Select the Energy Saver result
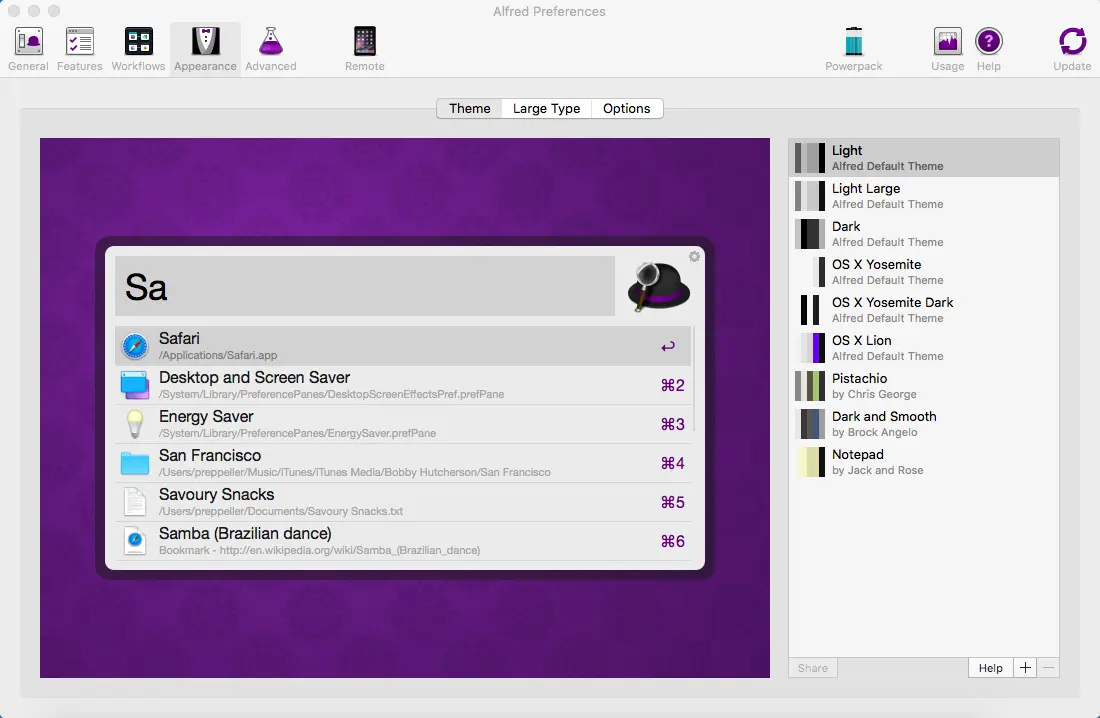 point(403,424)
